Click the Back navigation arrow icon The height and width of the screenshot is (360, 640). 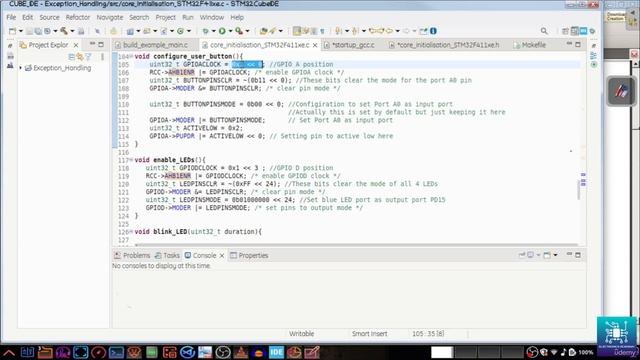pos(389,31)
